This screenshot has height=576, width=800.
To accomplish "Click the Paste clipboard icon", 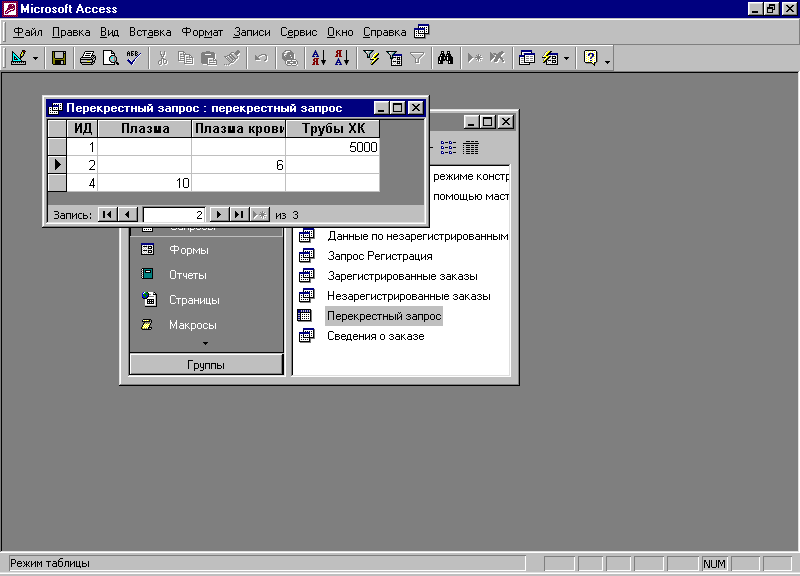I will [209, 58].
